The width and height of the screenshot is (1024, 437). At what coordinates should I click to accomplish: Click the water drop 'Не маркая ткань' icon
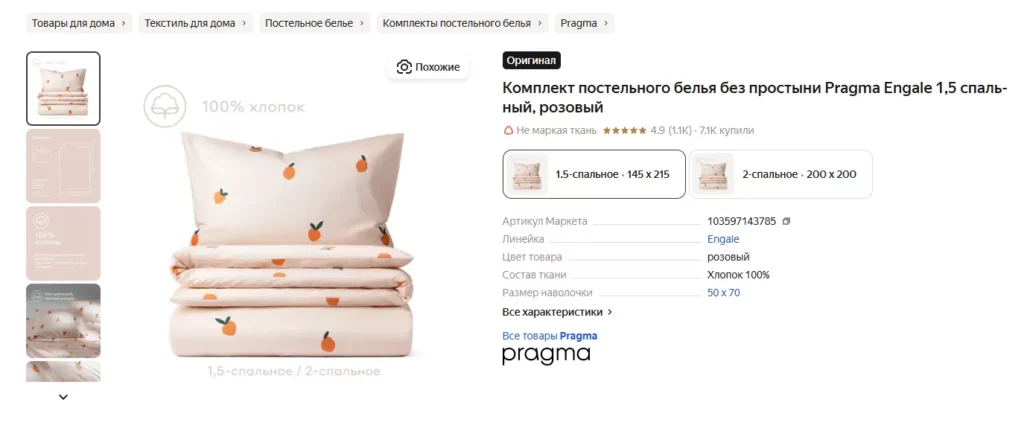coord(508,131)
